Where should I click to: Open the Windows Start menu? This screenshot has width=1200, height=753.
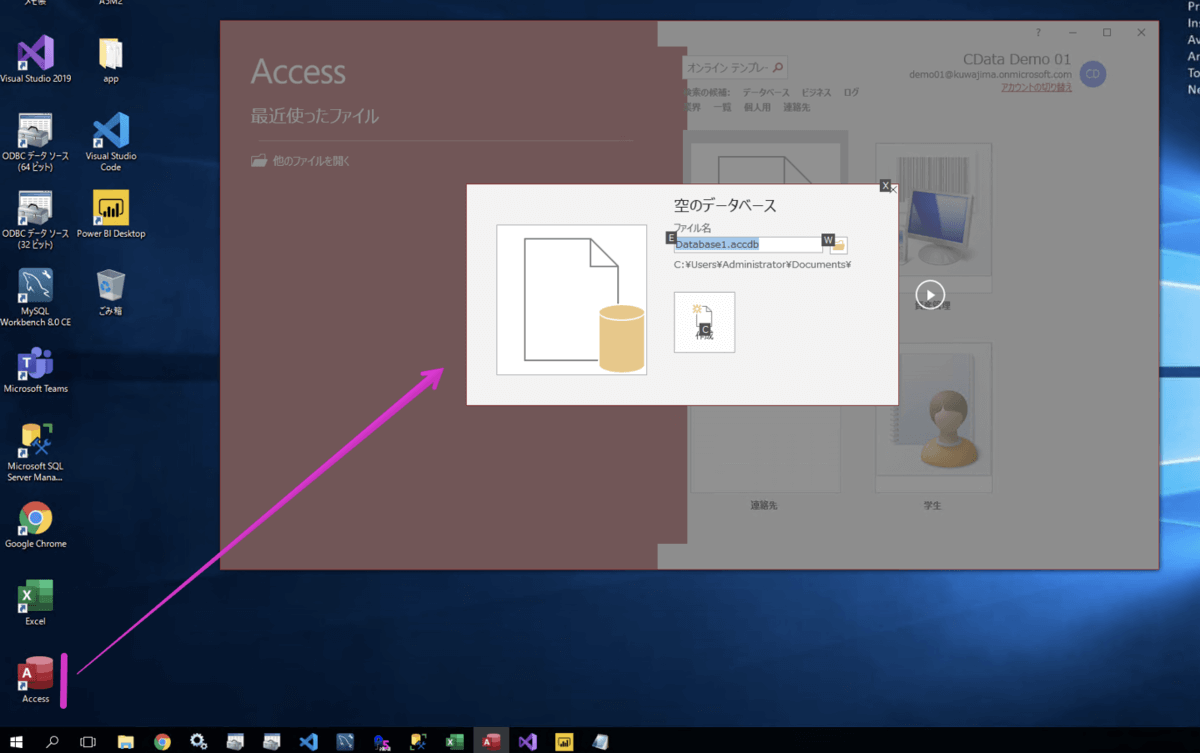[16, 742]
